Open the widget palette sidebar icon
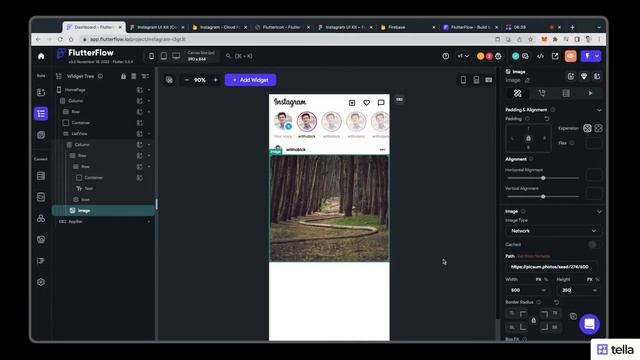The width and height of the screenshot is (640, 360). 41,92
